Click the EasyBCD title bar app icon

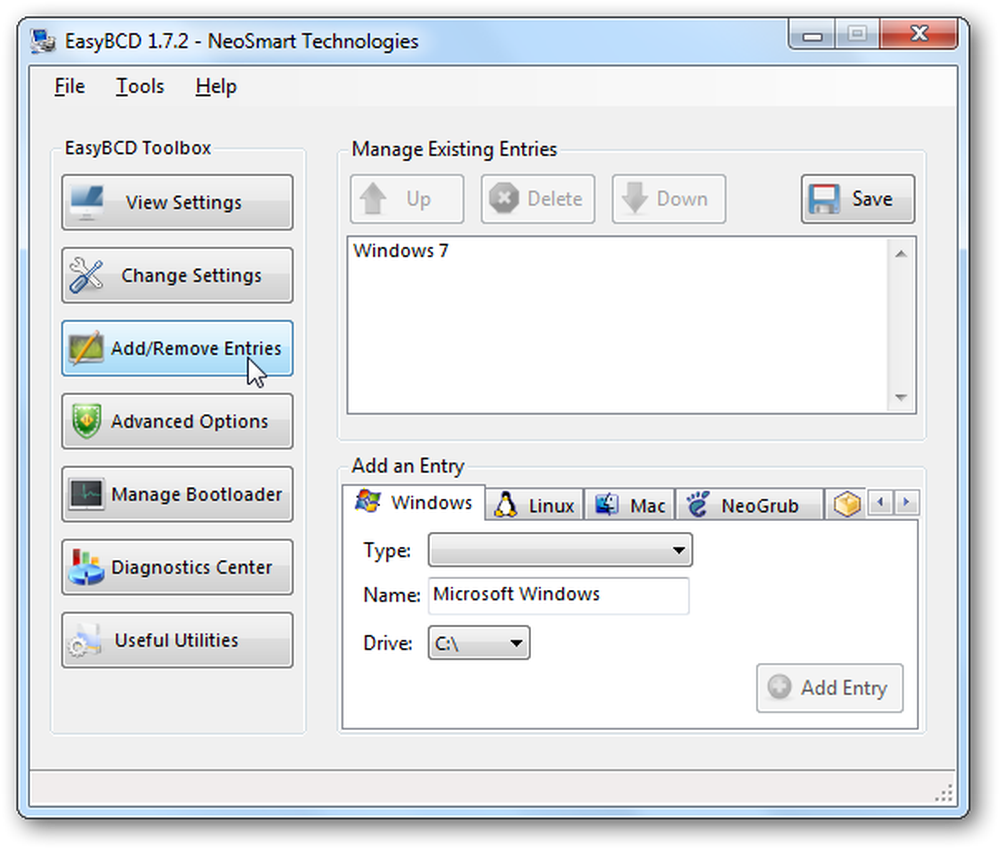43,41
